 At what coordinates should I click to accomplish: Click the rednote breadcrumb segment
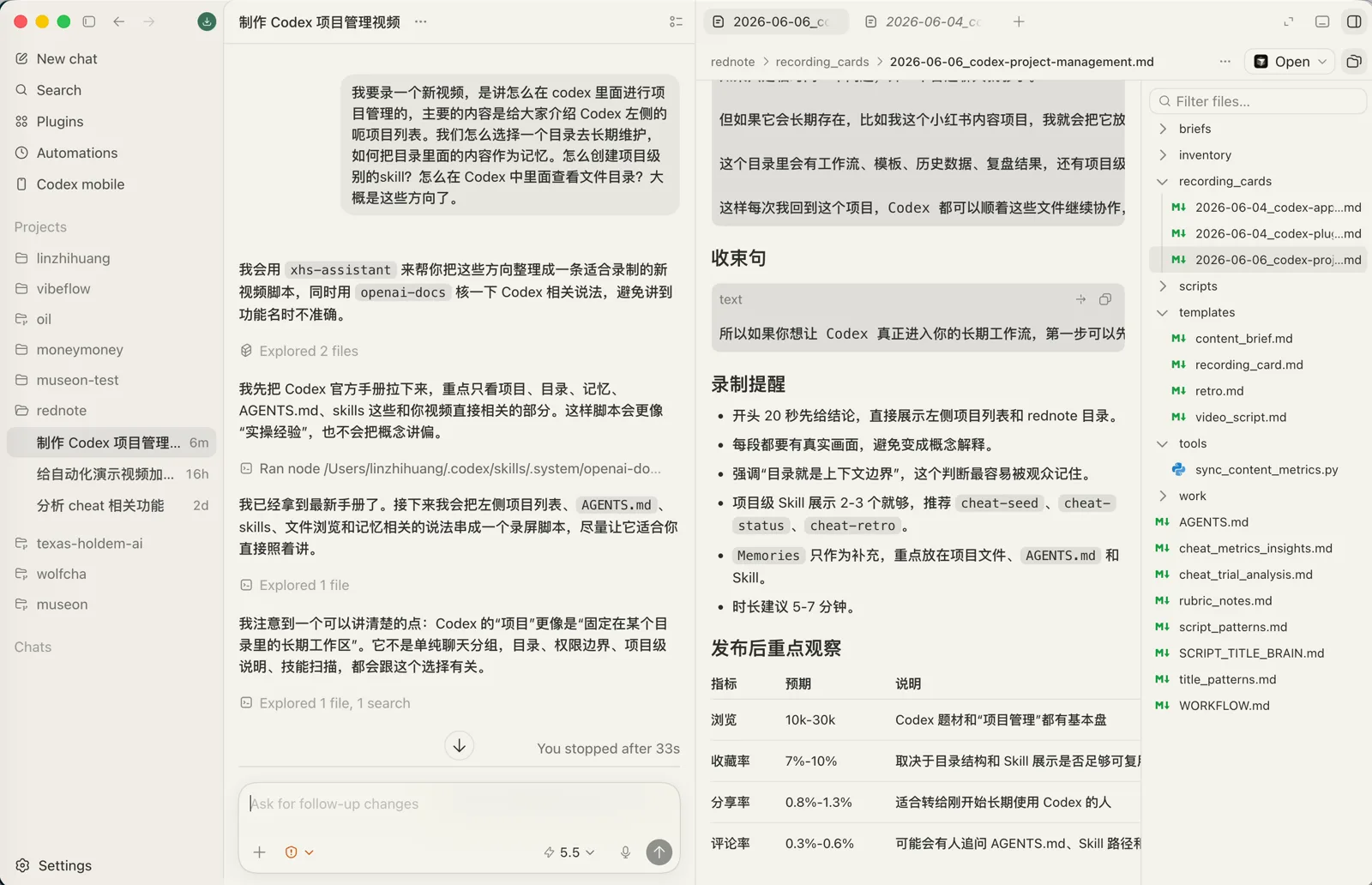732,62
